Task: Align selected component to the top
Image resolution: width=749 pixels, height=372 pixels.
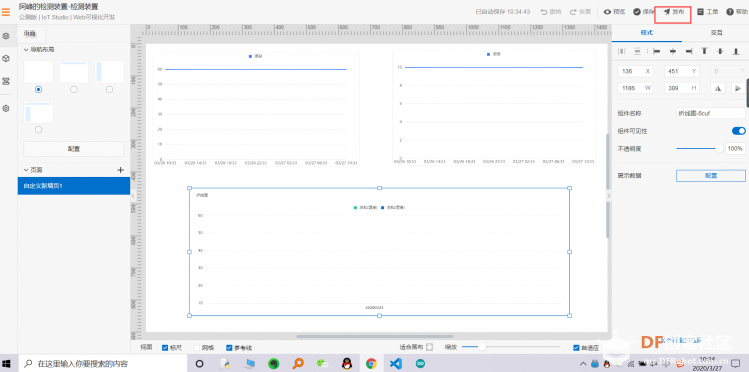Action: (x=704, y=51)
